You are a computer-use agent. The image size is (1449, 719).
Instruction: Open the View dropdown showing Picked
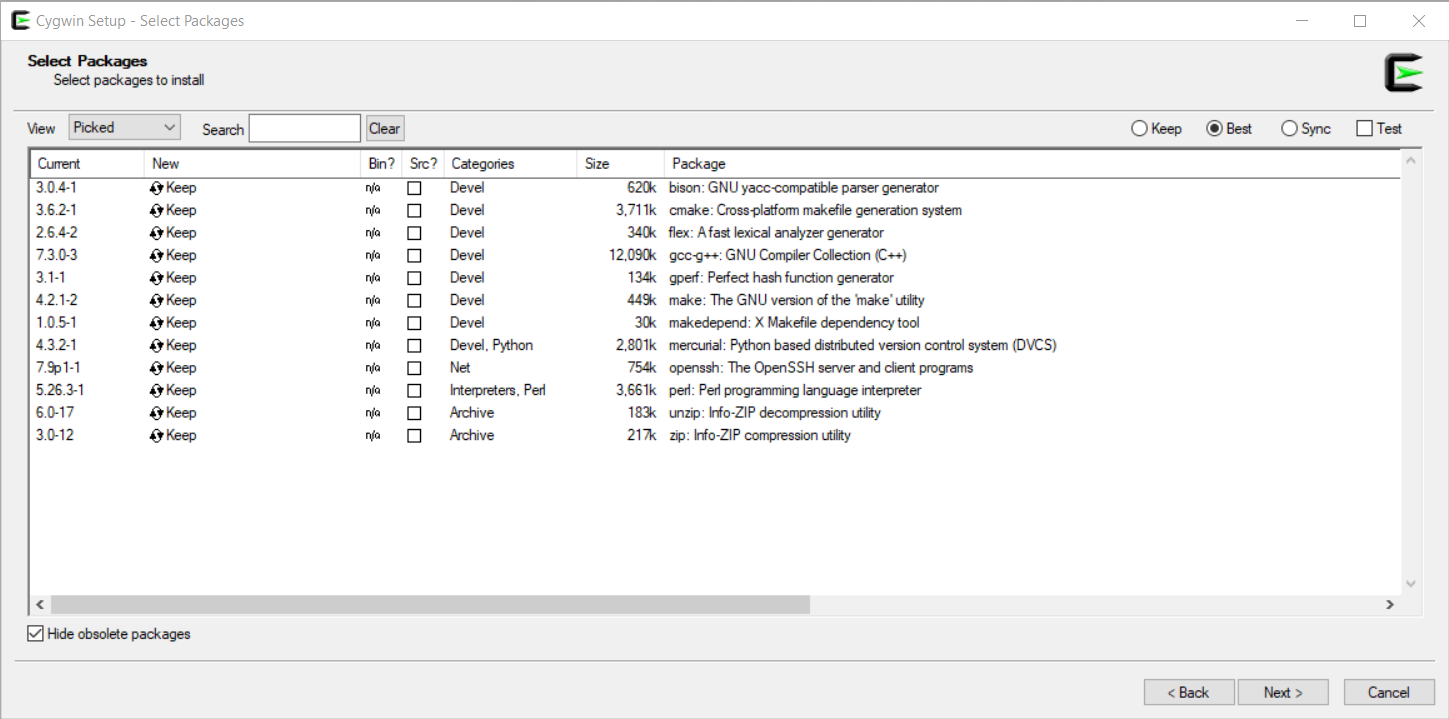(x=125, y=128)
